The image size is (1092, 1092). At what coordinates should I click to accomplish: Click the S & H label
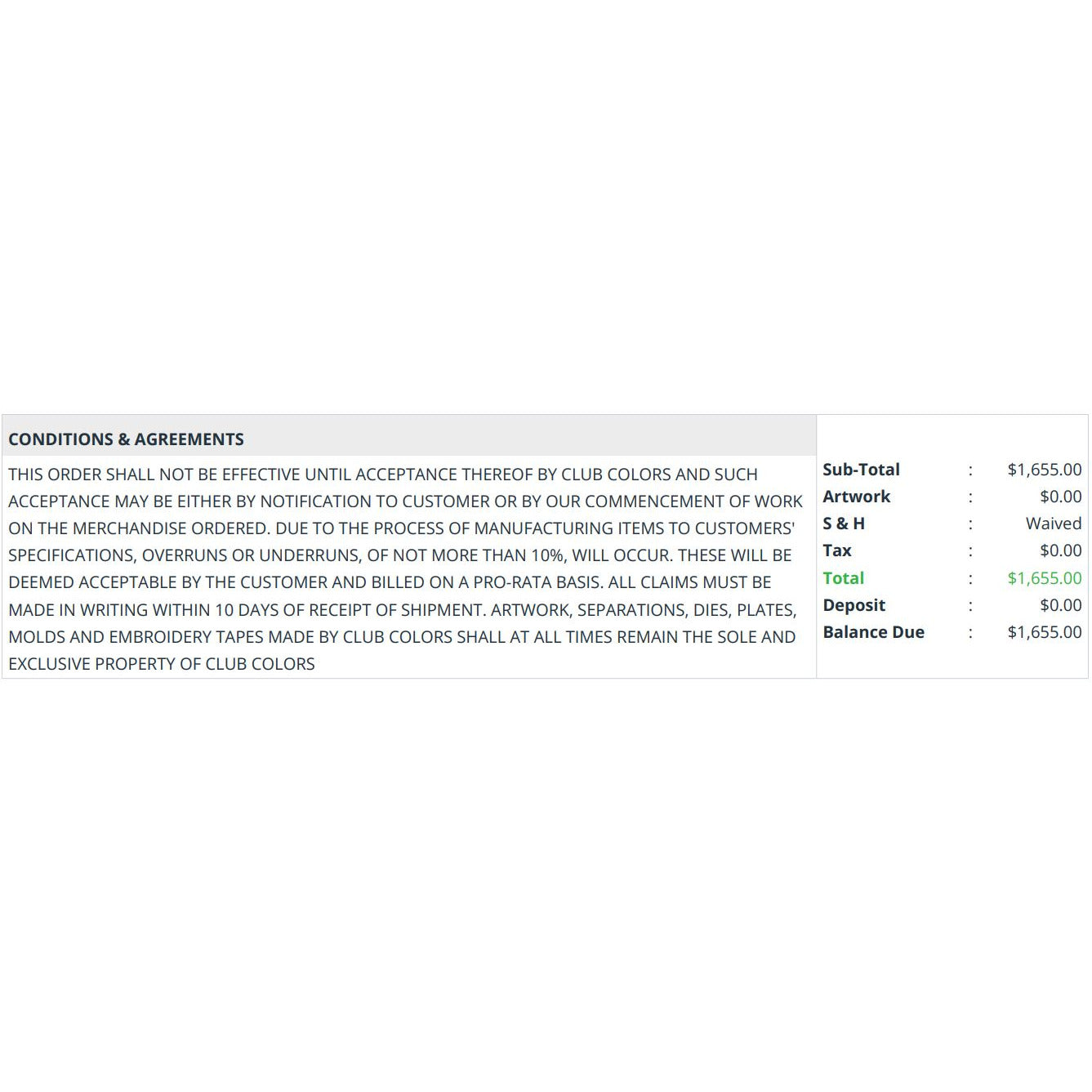[844, 524]
